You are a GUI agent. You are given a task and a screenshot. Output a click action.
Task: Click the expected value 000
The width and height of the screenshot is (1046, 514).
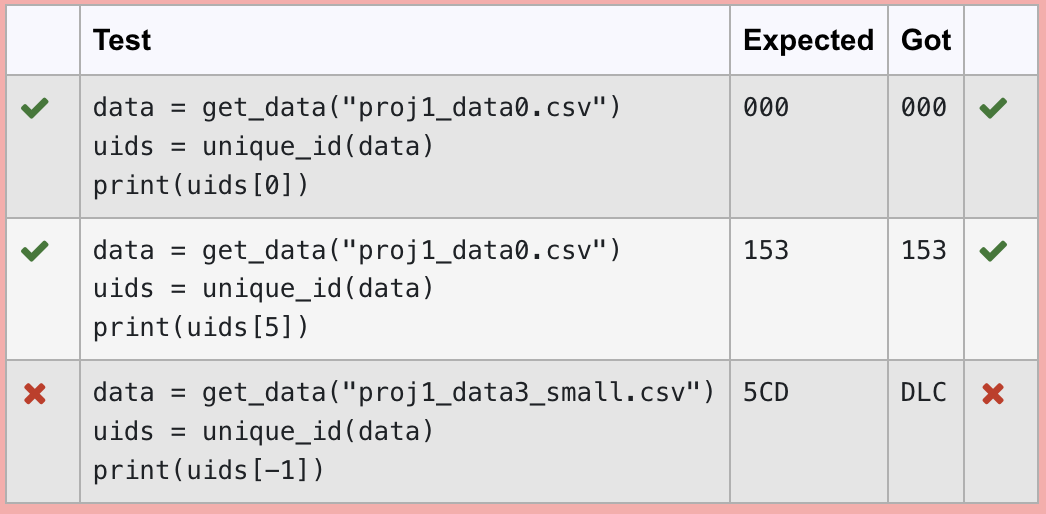tap(766, 107)
